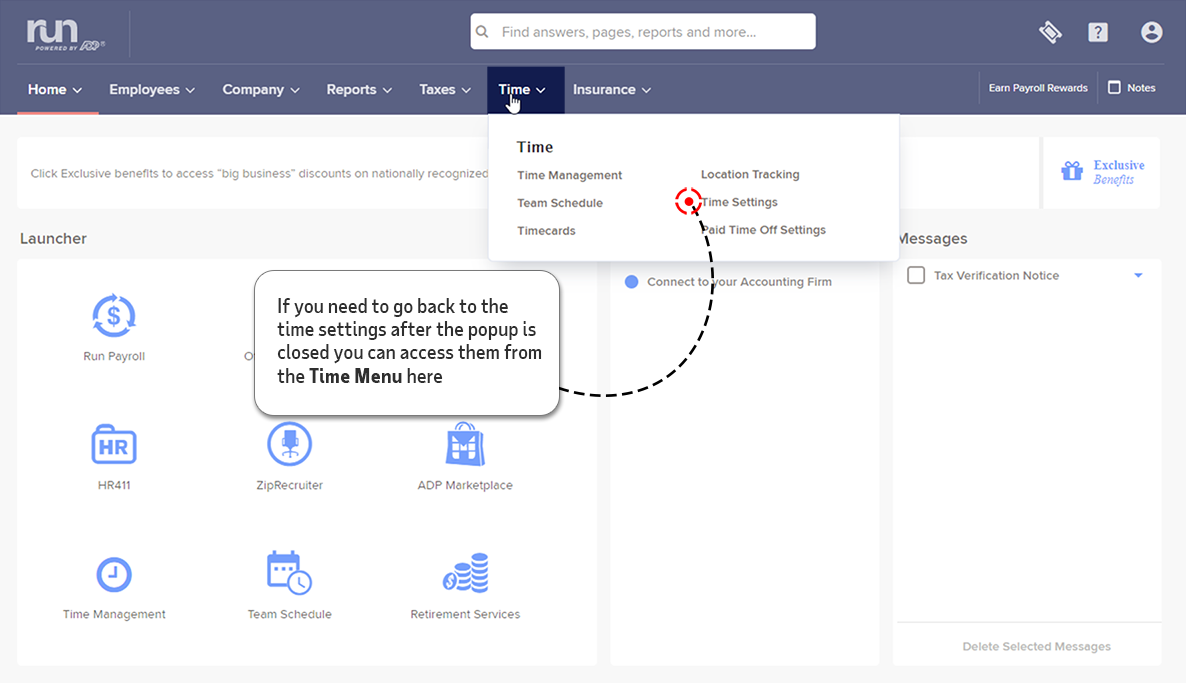Toggle the Notes checkbox in header
Image resolution: width=1186 pixels, height=683 pixels.
pyautogui.click(x=1114, y=88)
